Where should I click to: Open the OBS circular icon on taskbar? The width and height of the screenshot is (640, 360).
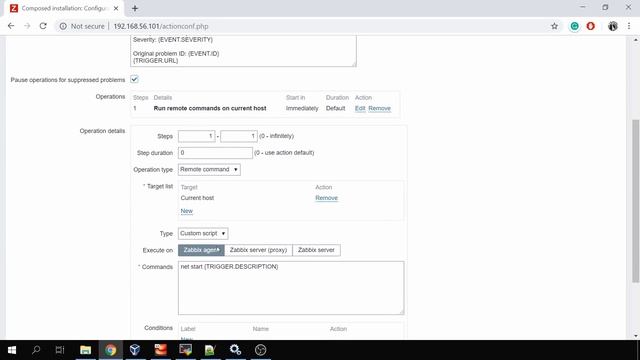(260, 350)
